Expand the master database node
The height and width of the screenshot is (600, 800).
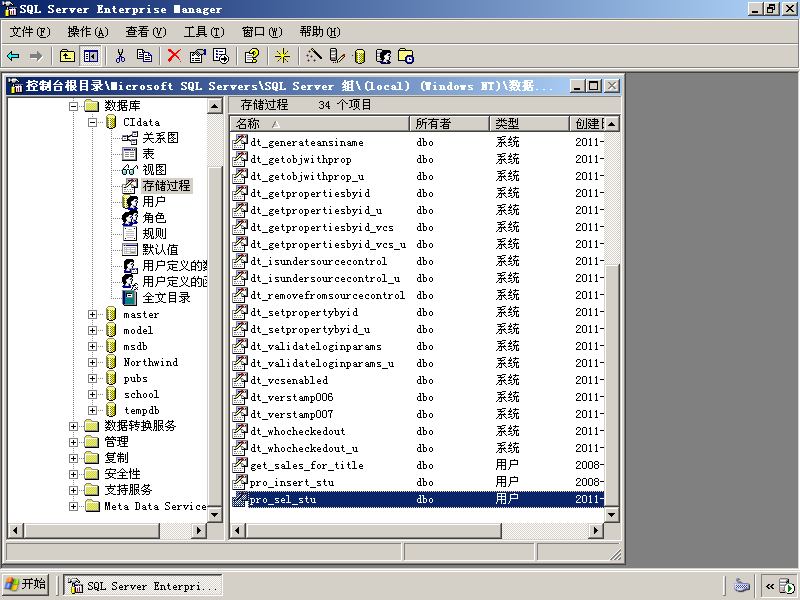(92, 314)
